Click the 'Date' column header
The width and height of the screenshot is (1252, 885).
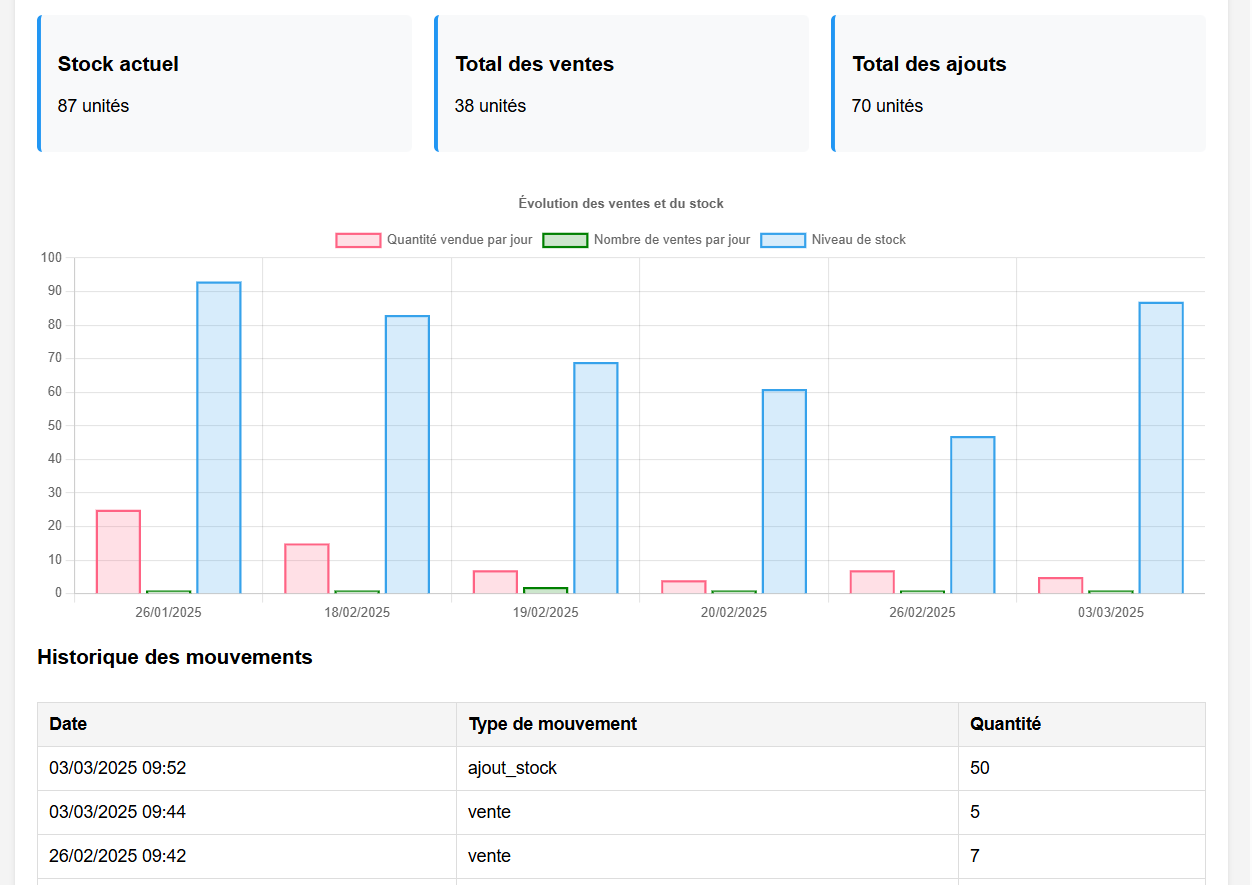click(68, 724)
